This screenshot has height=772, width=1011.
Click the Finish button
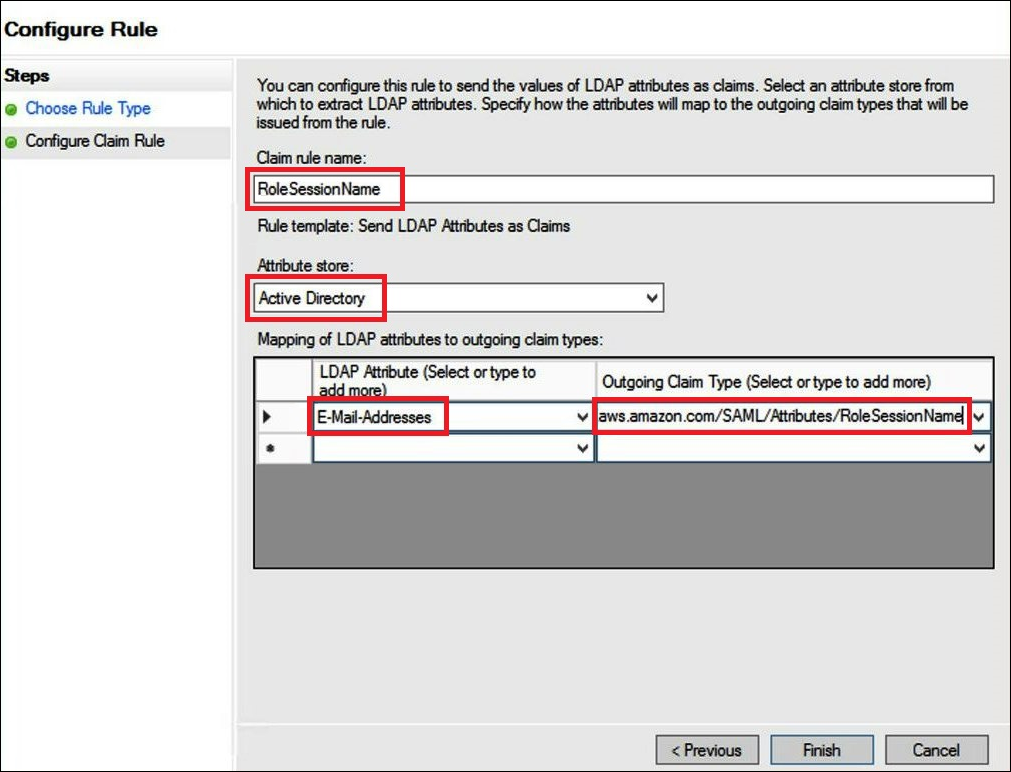pyautogui.click(x=822, y=750)
